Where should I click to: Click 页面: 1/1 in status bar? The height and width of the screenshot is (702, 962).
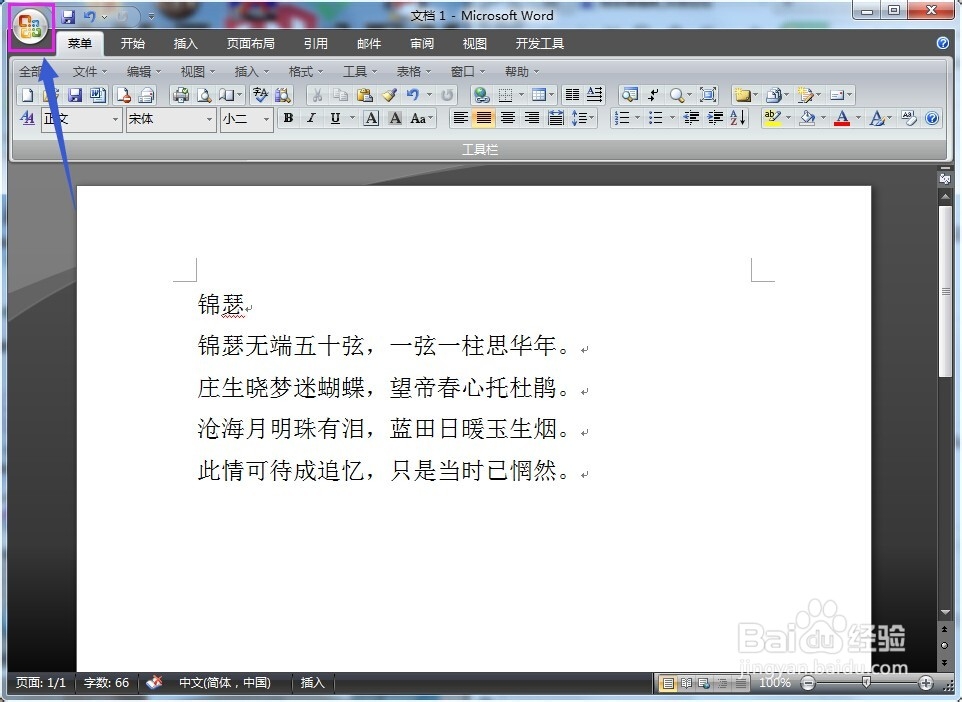point(40,683)
